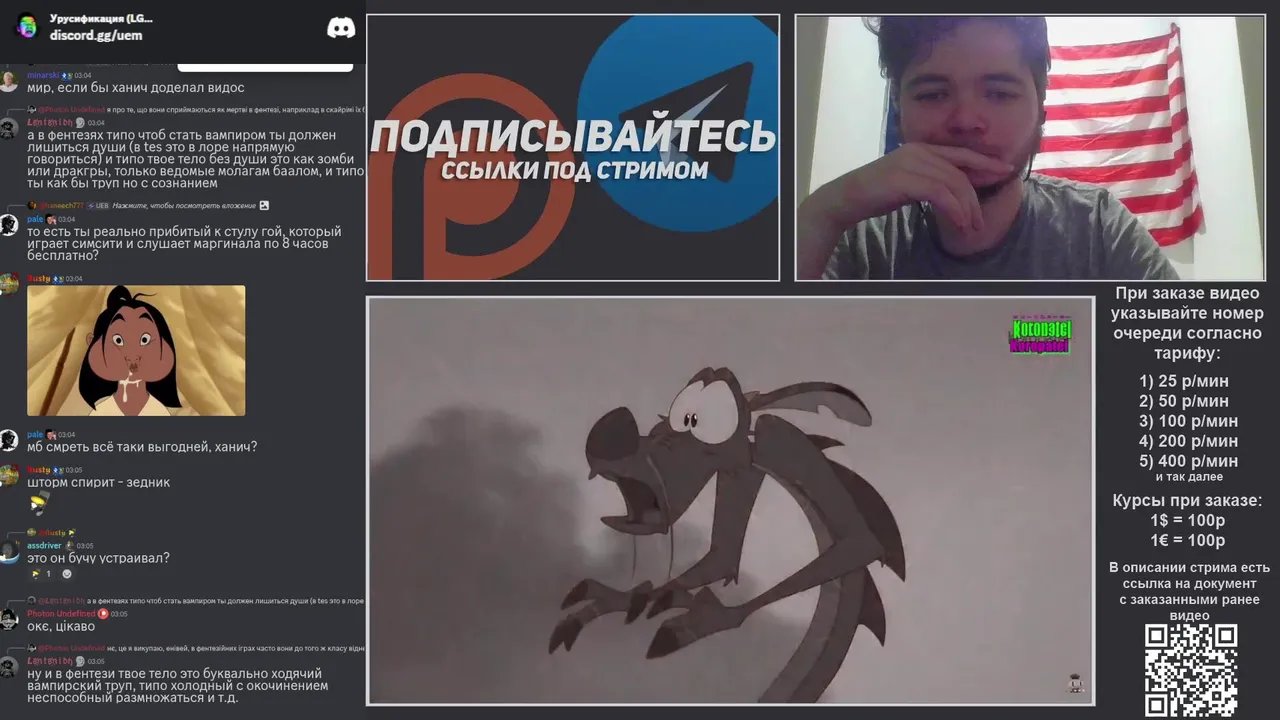Click the attachment image icon in reply preview
Image resolution: width=1280 pixels, height=720 pixels.
[x=264, y=205]
